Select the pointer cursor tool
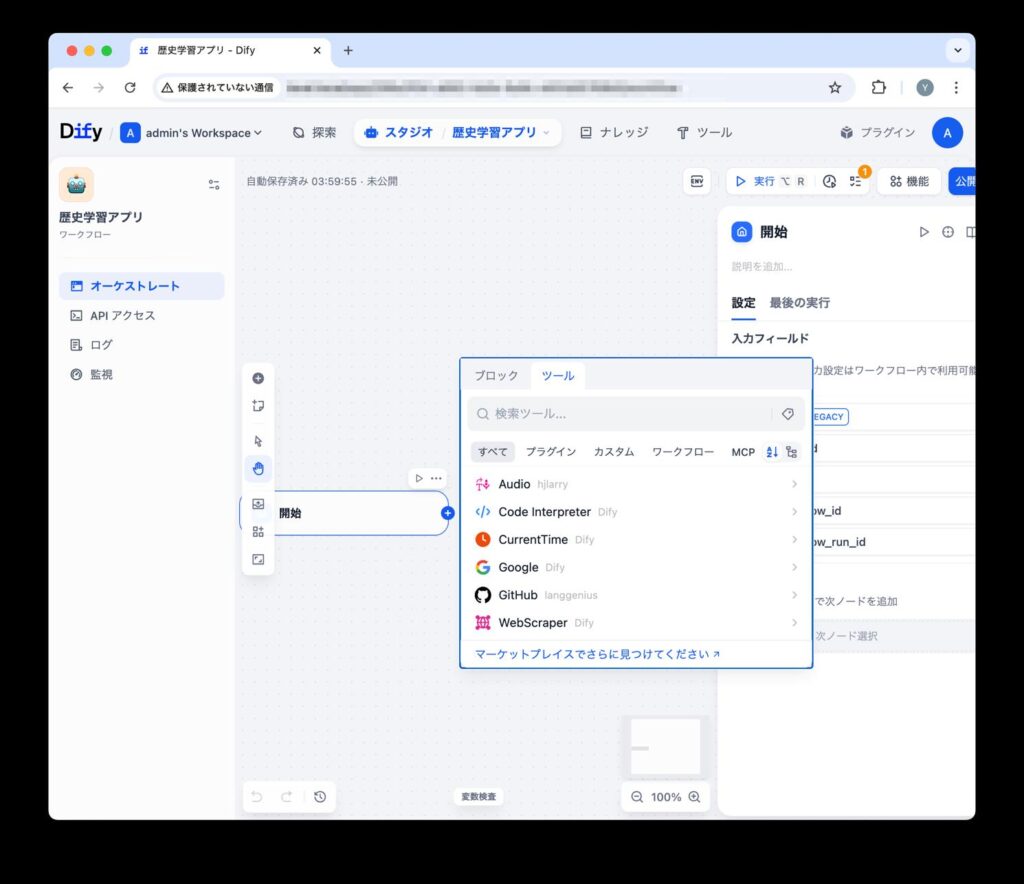This screenshot has width=1024, height=884. click(258, 441)
